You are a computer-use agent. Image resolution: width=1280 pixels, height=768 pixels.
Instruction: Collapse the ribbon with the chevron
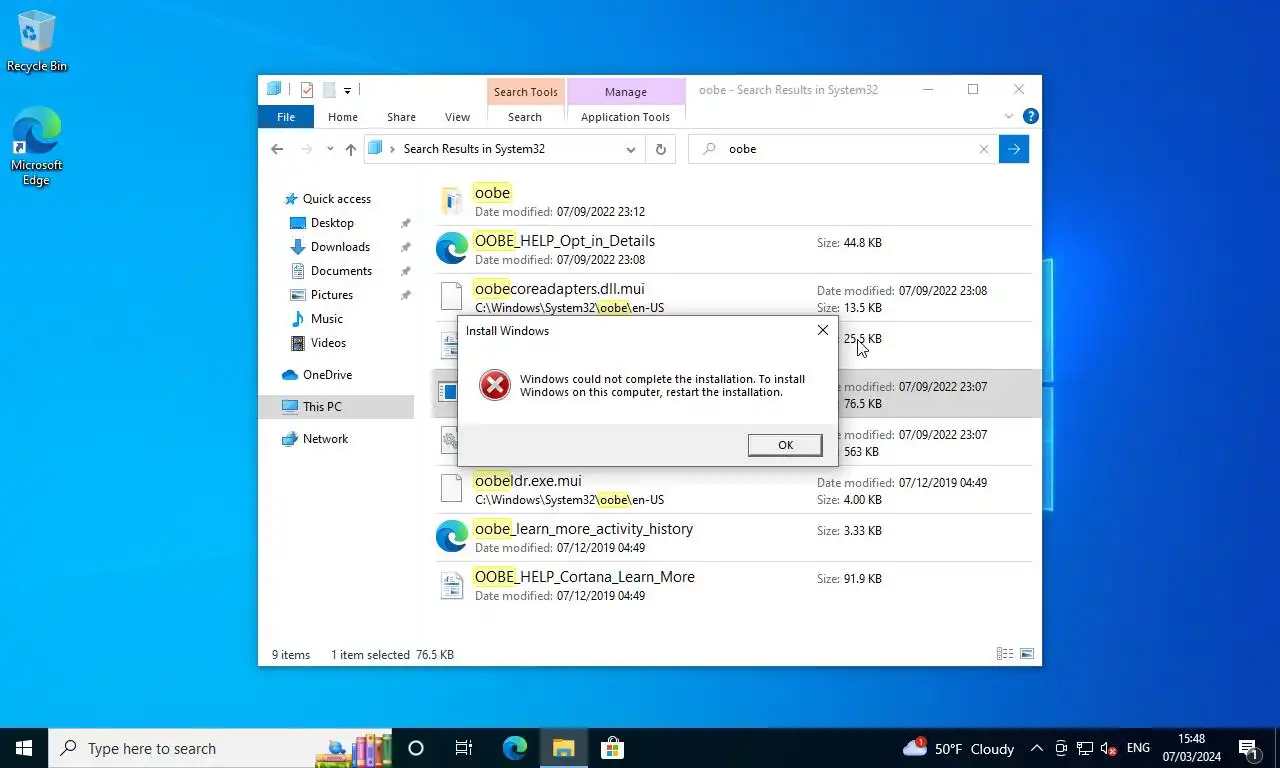[1009, 116]
